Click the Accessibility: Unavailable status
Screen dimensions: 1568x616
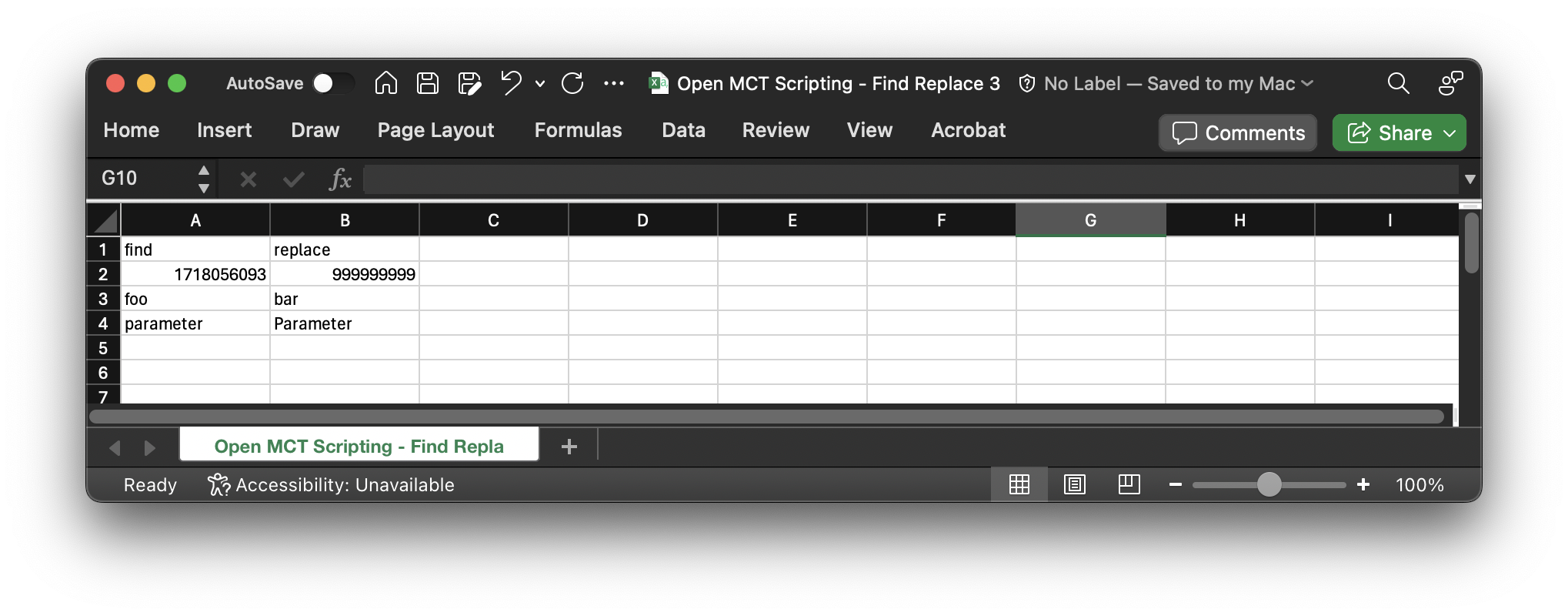tap(332, 484)
